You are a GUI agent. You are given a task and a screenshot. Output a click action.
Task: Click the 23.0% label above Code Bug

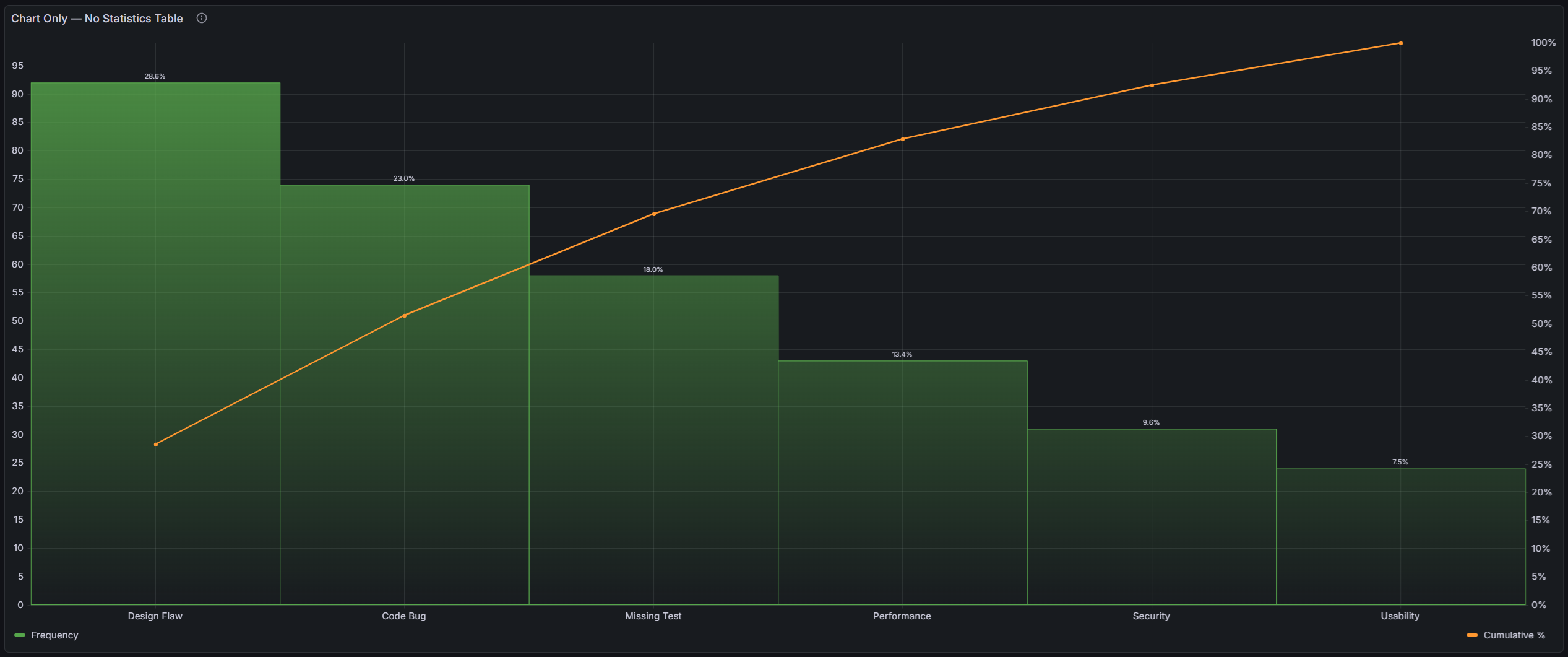(x=404, y=178)
